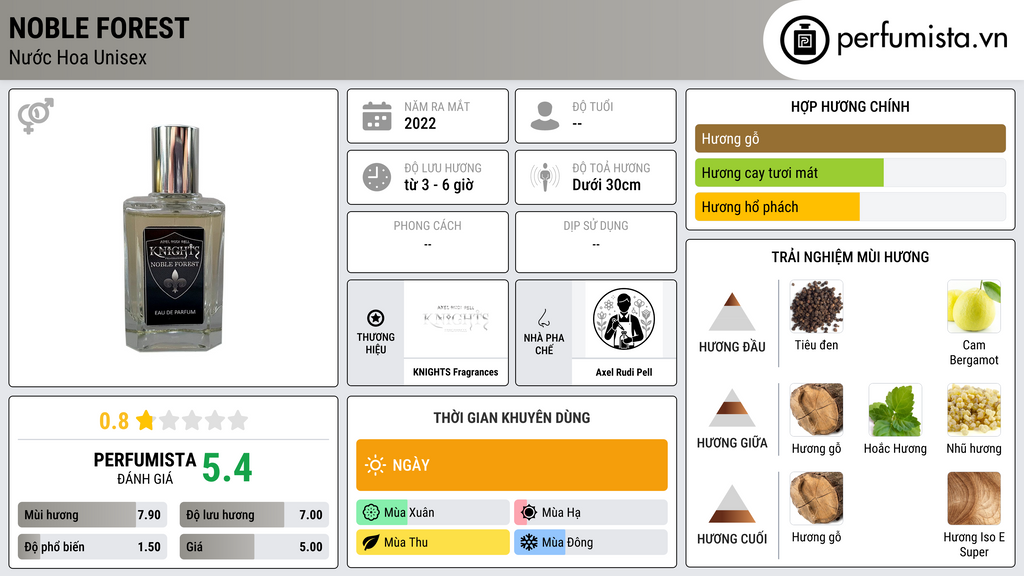Click the sun icon for Mùa Hạ
1024x576 pixels.
[529, 513]
